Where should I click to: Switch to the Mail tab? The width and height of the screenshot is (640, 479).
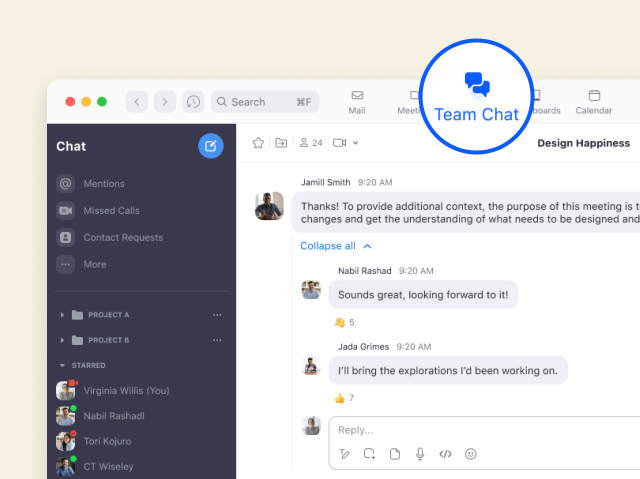coord(357,102)
